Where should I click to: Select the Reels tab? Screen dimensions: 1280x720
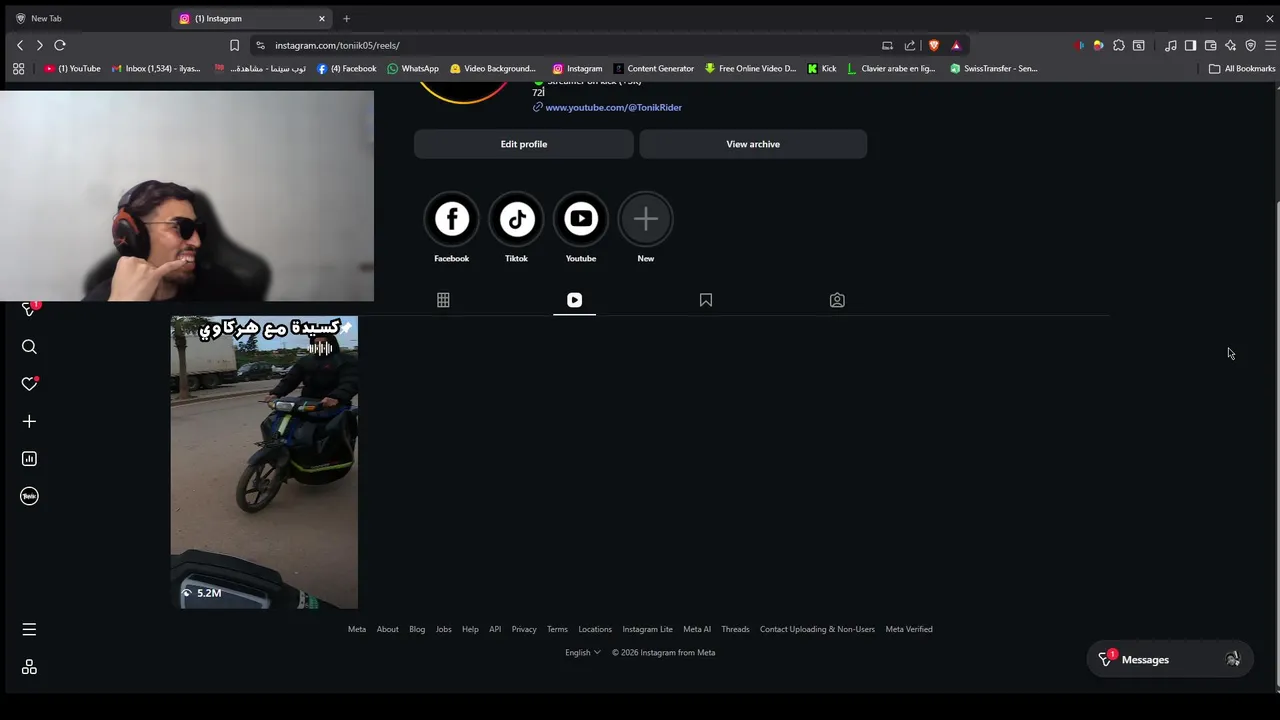coord(574,300)
